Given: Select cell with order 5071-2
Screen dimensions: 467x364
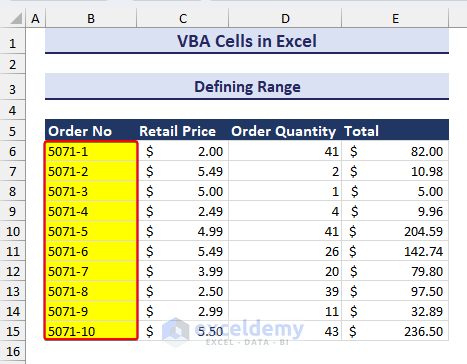Looking at the screenshot, I should (91, 171).
